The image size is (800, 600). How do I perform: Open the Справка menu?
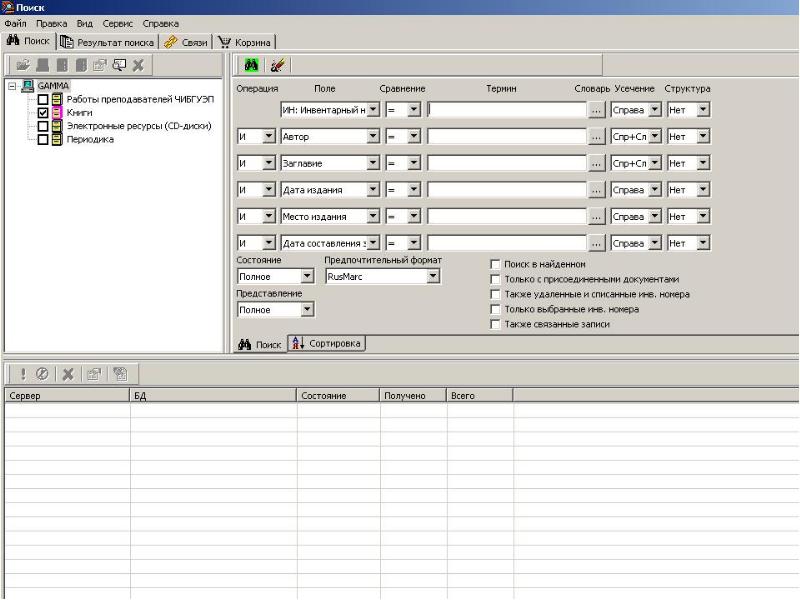click(x=161, y=23)
